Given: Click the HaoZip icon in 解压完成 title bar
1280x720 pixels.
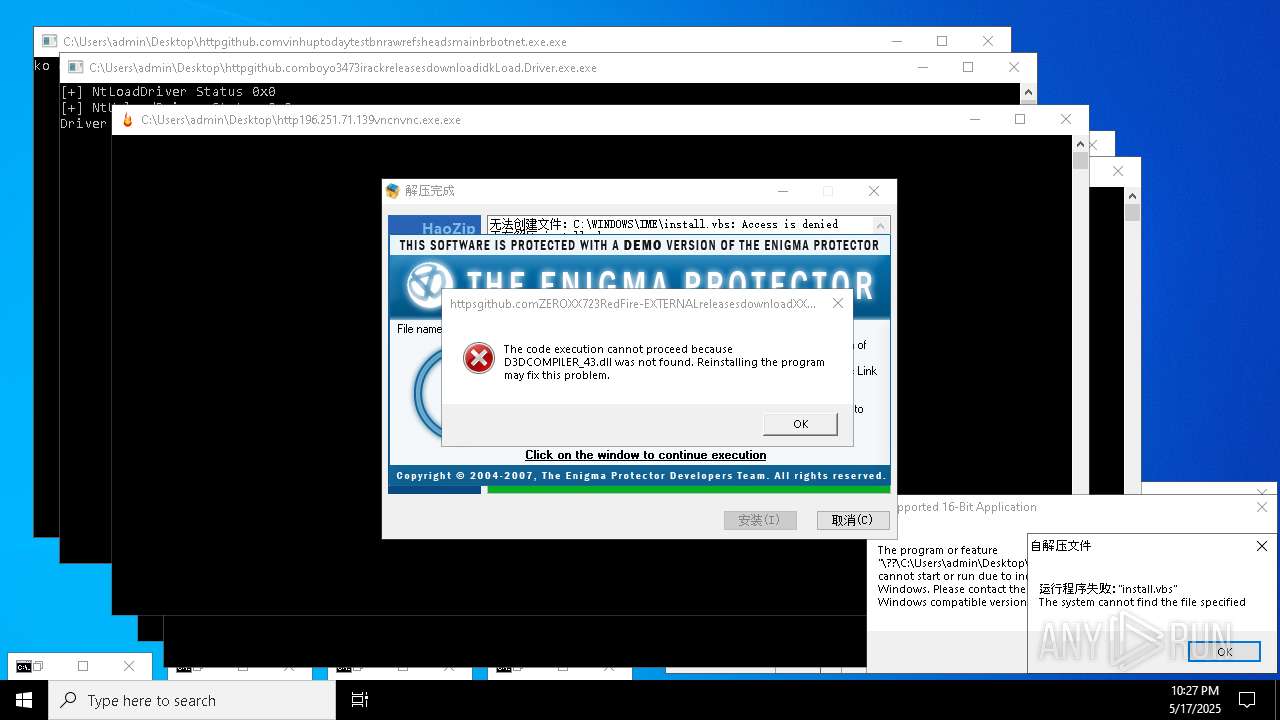Looking at the screenshot, I should coord(393,191).
